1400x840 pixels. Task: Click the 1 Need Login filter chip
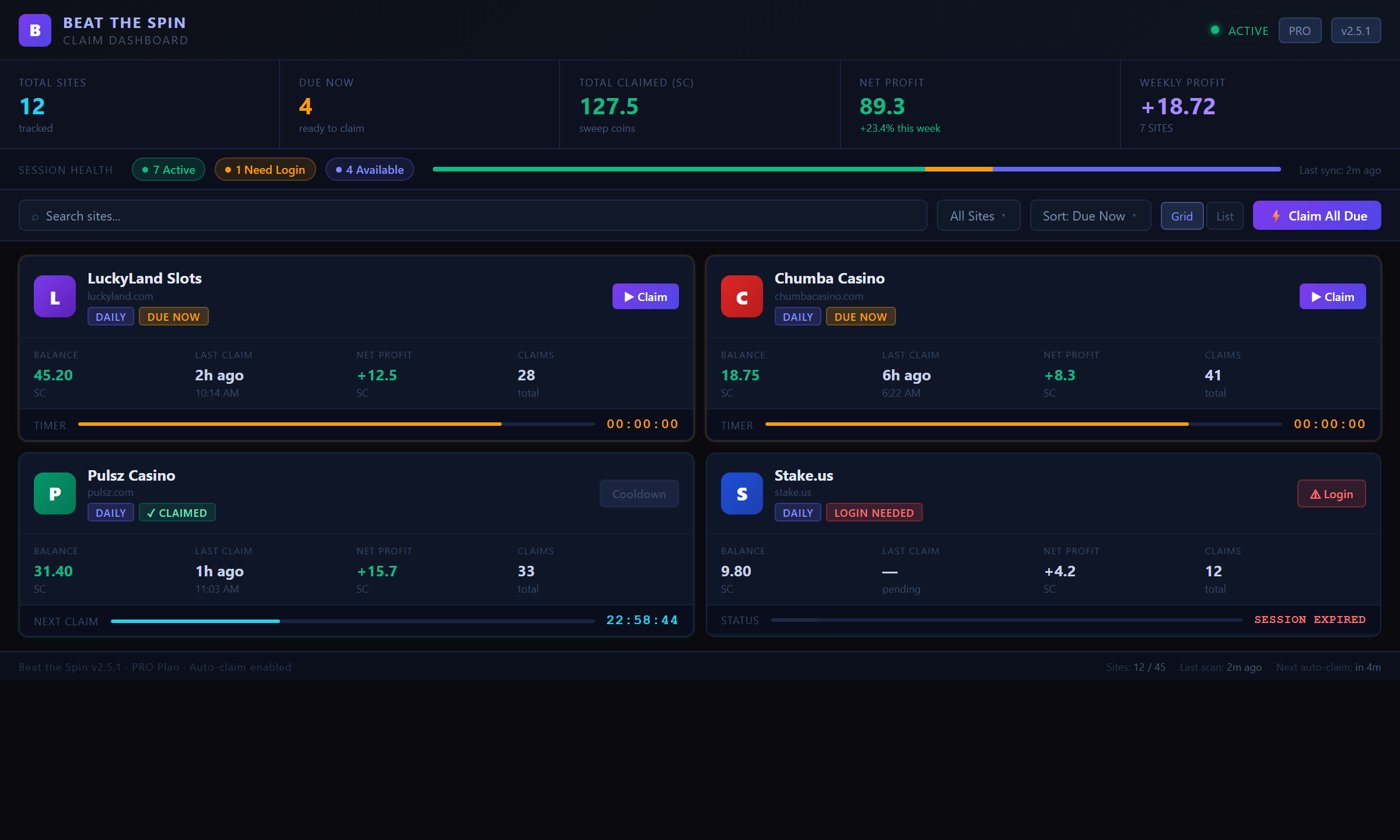265,169
